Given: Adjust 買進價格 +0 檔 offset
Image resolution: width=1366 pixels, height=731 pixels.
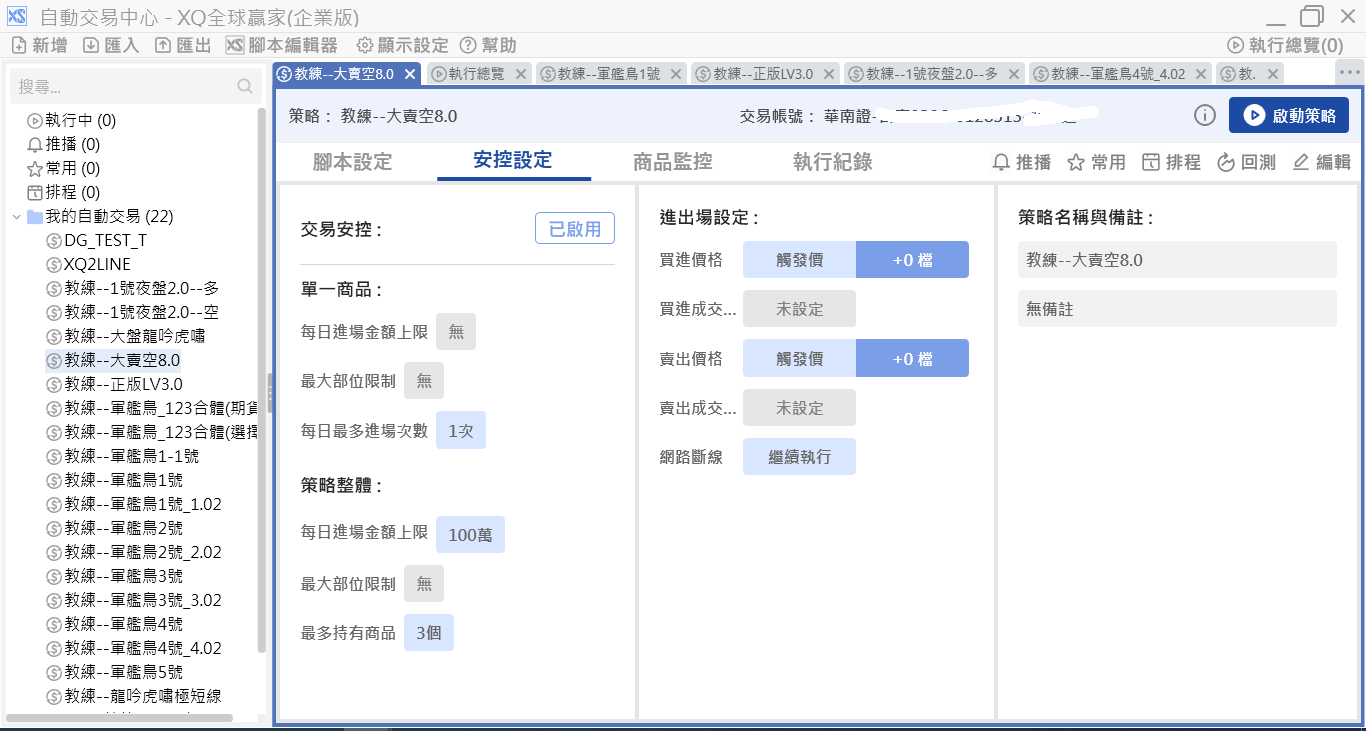Looking at the screenshot, I should tap(912, 260).
